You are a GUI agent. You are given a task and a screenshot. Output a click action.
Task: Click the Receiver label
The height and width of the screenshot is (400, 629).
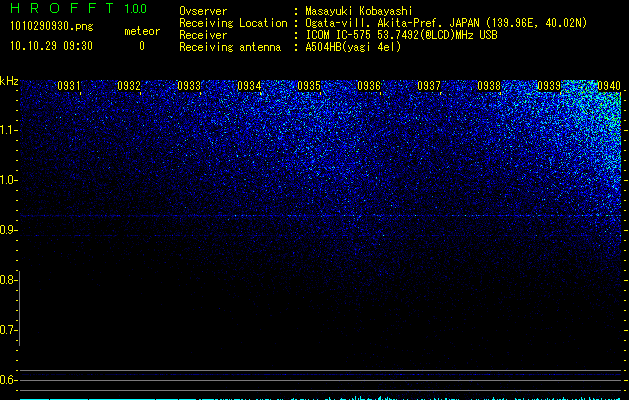pos(203,35)
